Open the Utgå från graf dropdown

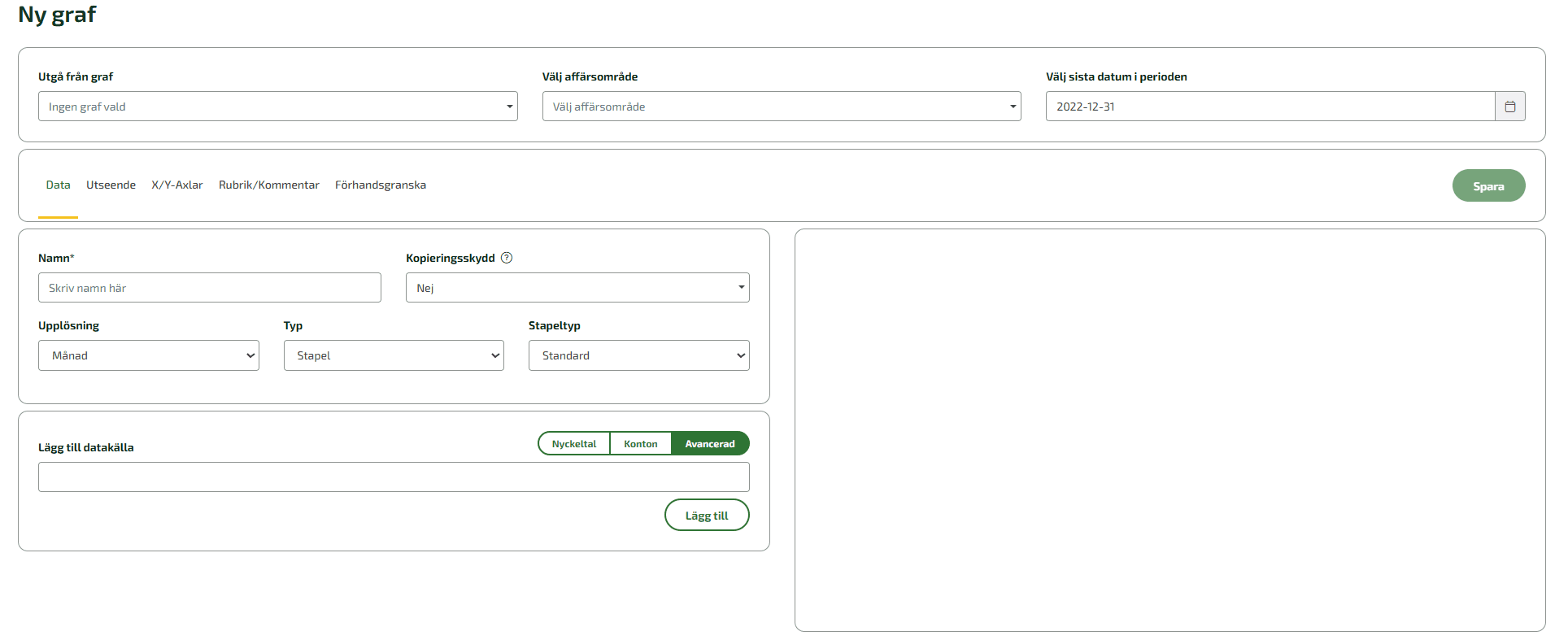pos(278,107)
